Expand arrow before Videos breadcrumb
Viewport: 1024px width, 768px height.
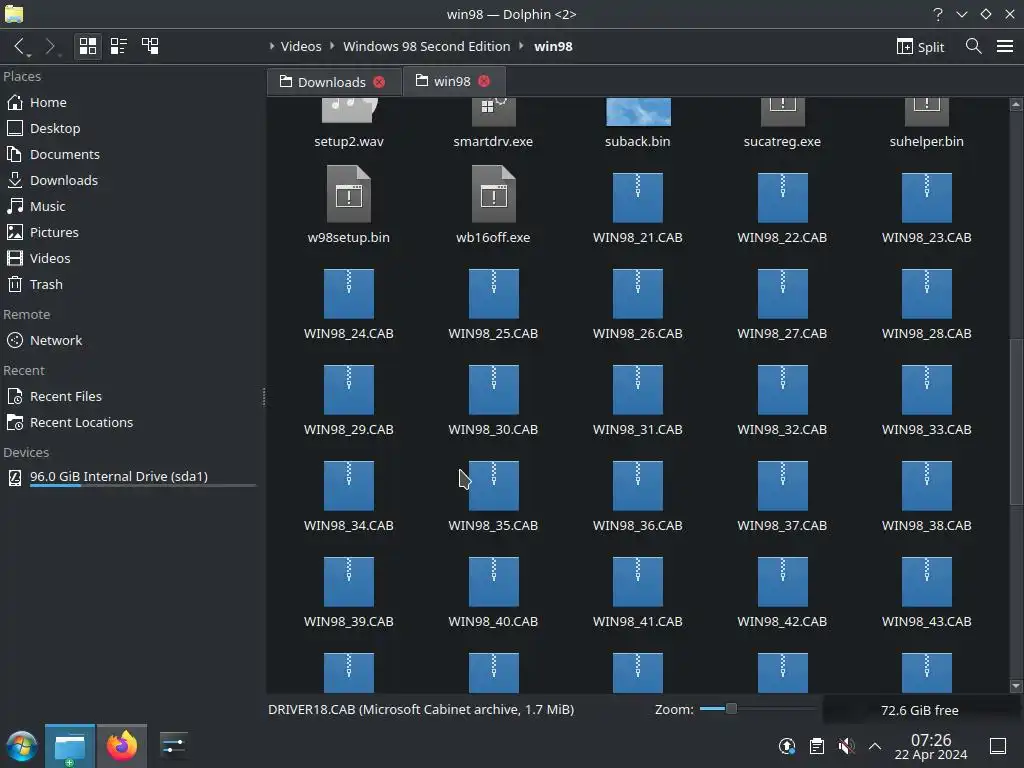click(x=272, y=46)
